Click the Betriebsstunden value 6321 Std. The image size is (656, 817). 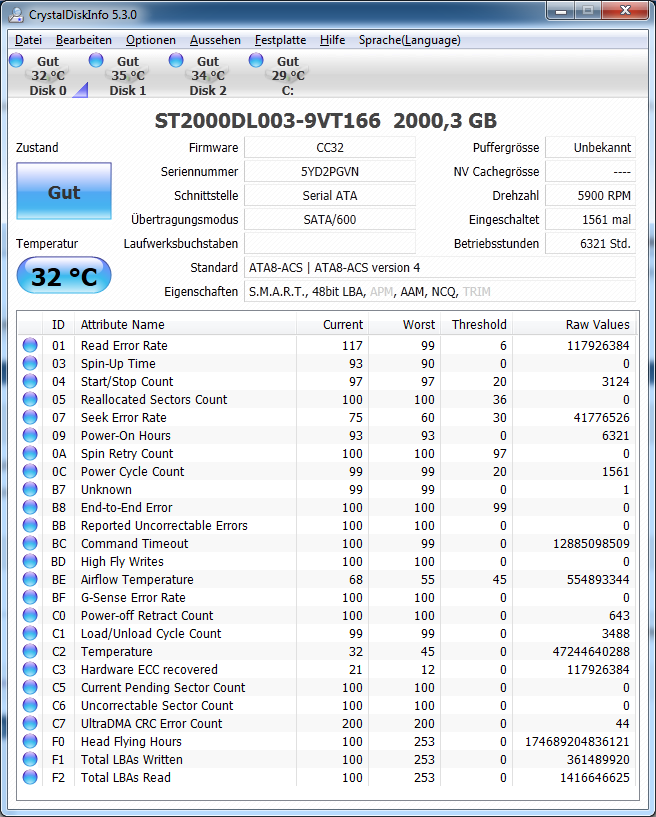coord(590,243)
